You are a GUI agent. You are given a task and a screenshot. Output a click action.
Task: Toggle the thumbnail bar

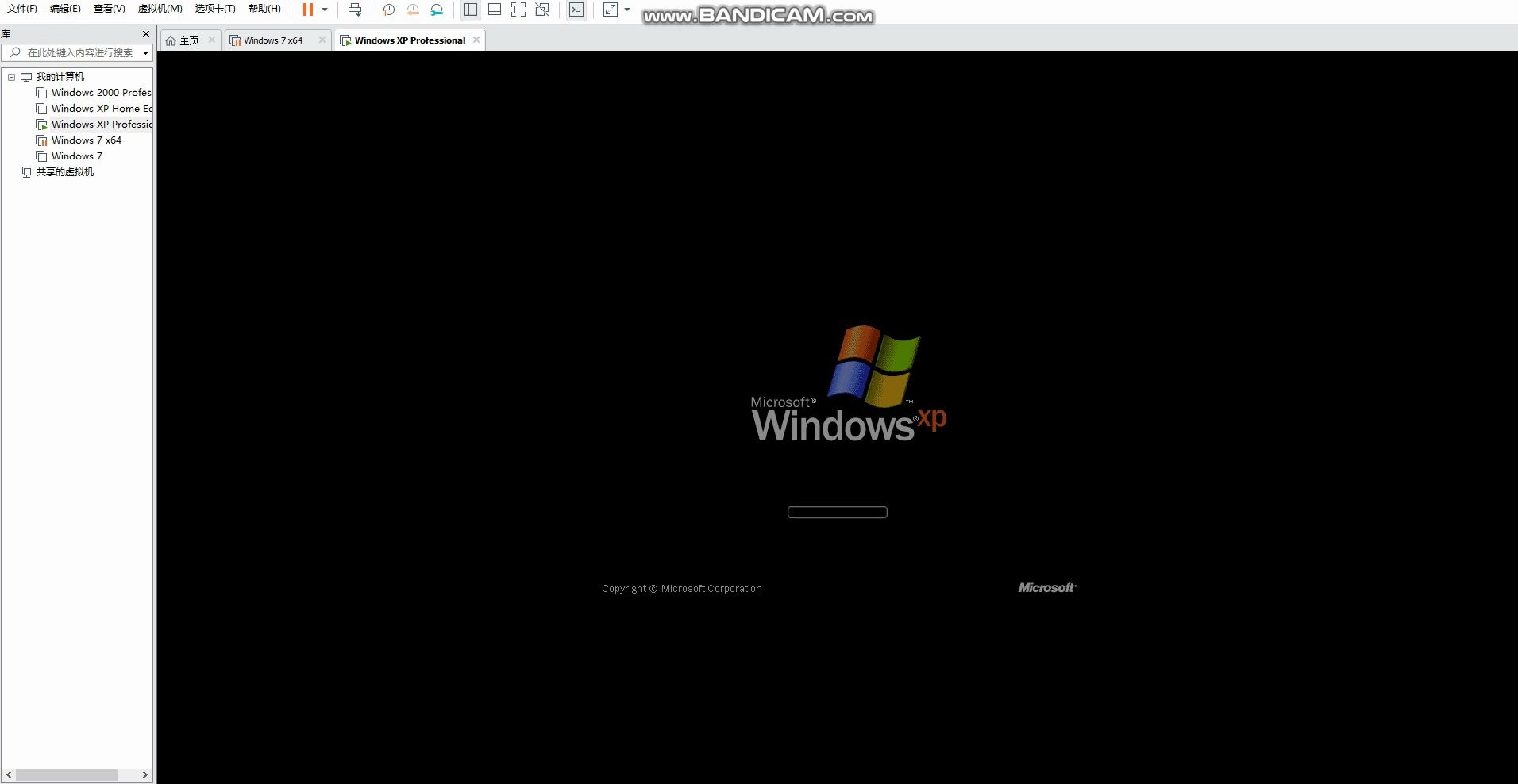(x=495, y=10)
